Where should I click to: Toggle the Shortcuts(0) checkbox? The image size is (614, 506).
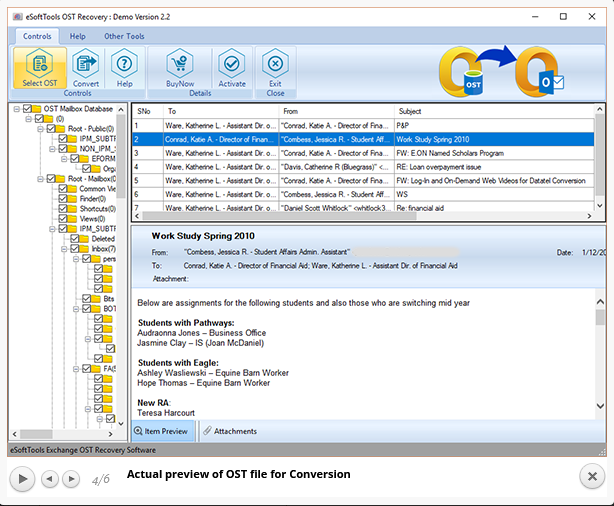(x=63, y=209)
